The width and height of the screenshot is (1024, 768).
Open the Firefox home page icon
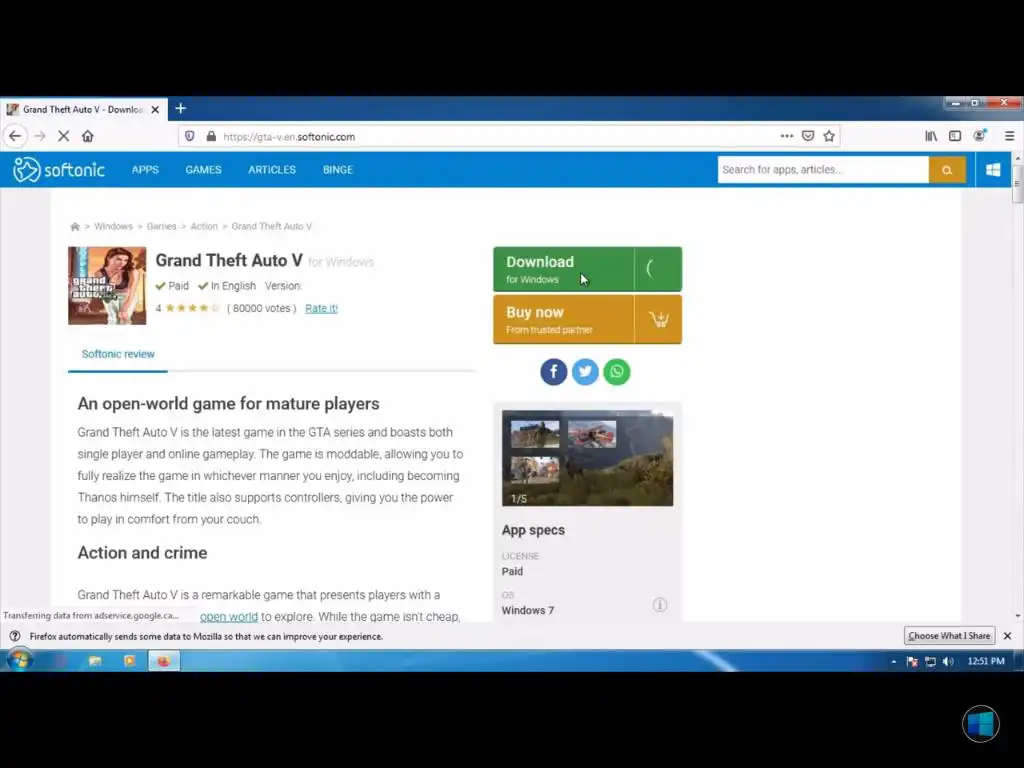coord(88,136)
